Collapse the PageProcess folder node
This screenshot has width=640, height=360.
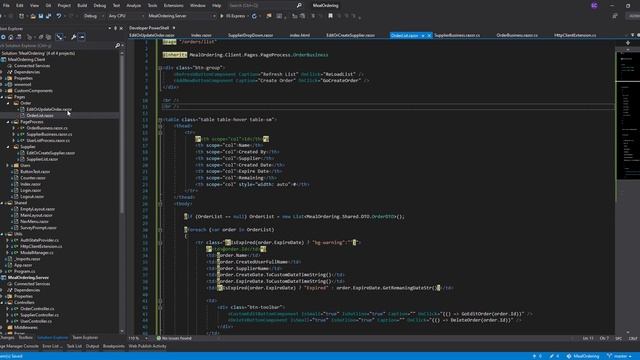pos(8,122)
